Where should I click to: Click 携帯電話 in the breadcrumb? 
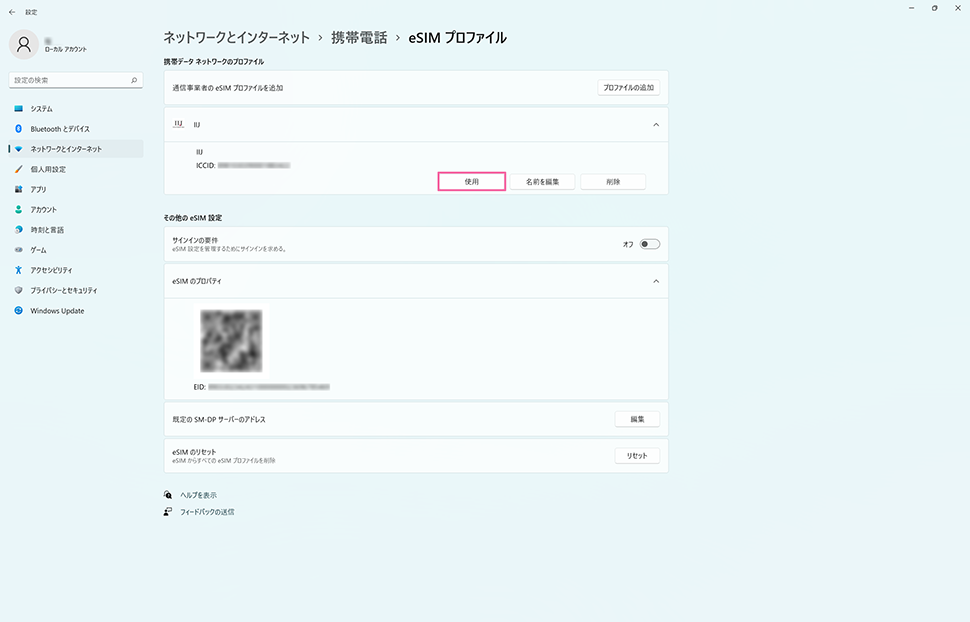359,38
